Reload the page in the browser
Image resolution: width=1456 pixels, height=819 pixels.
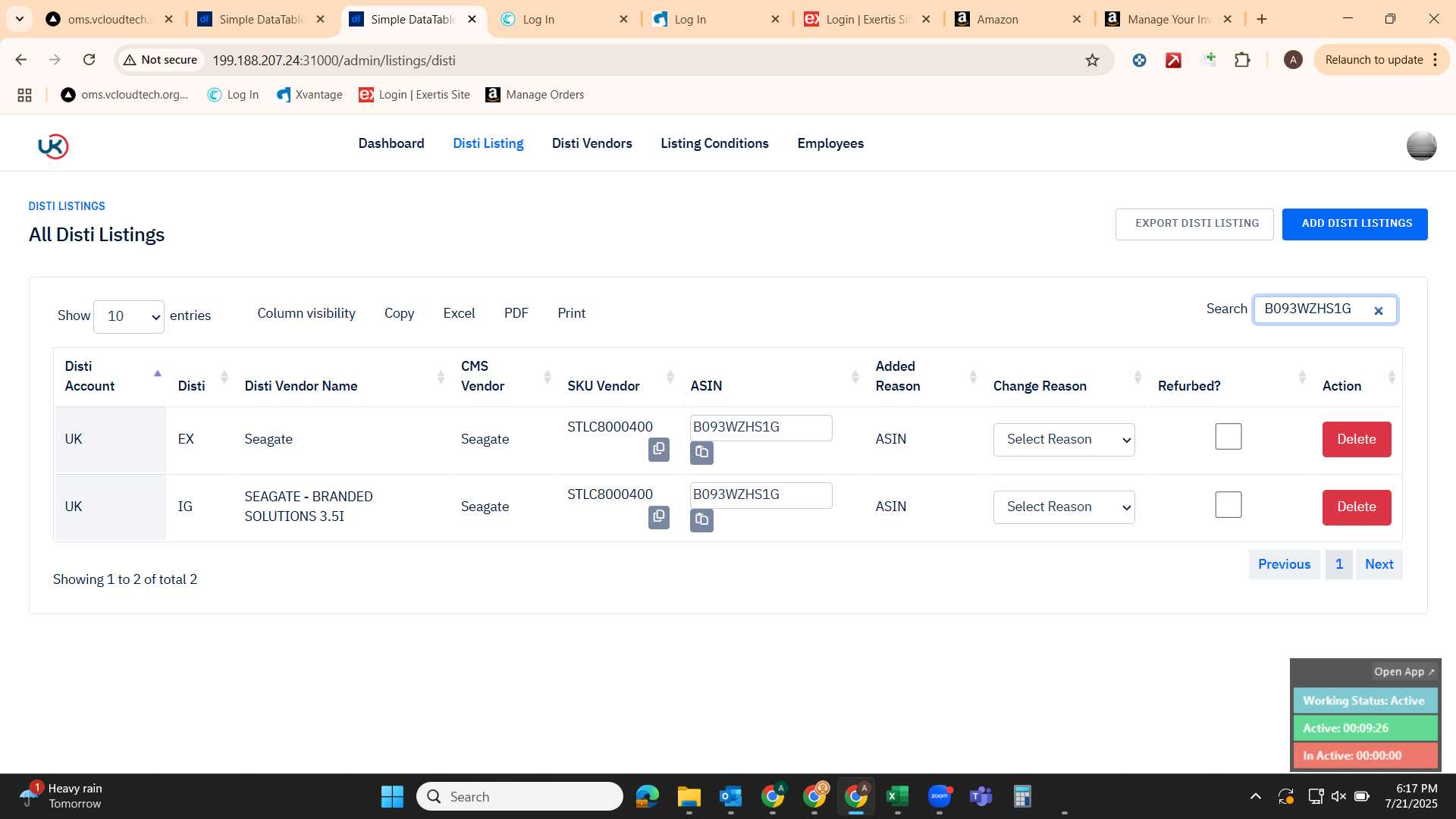pos(89,60)
